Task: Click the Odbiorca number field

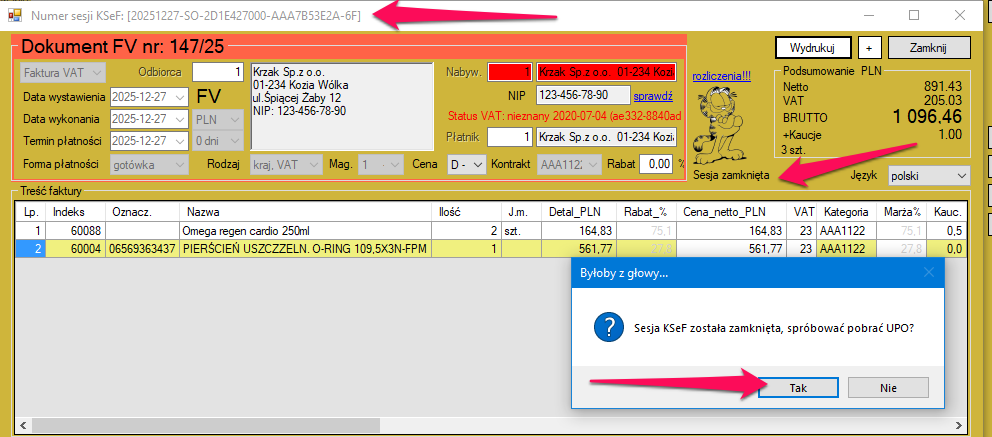Action: pos(217,72)
